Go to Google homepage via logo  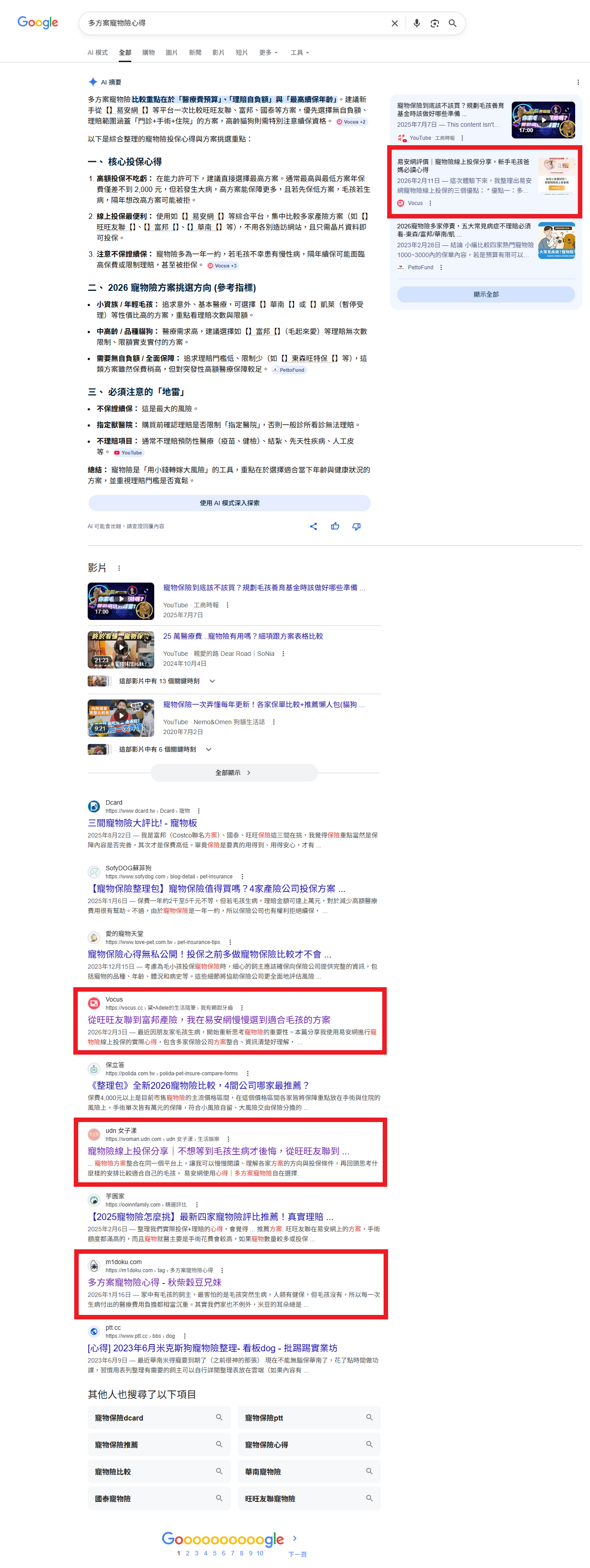(x=38, y=22)
